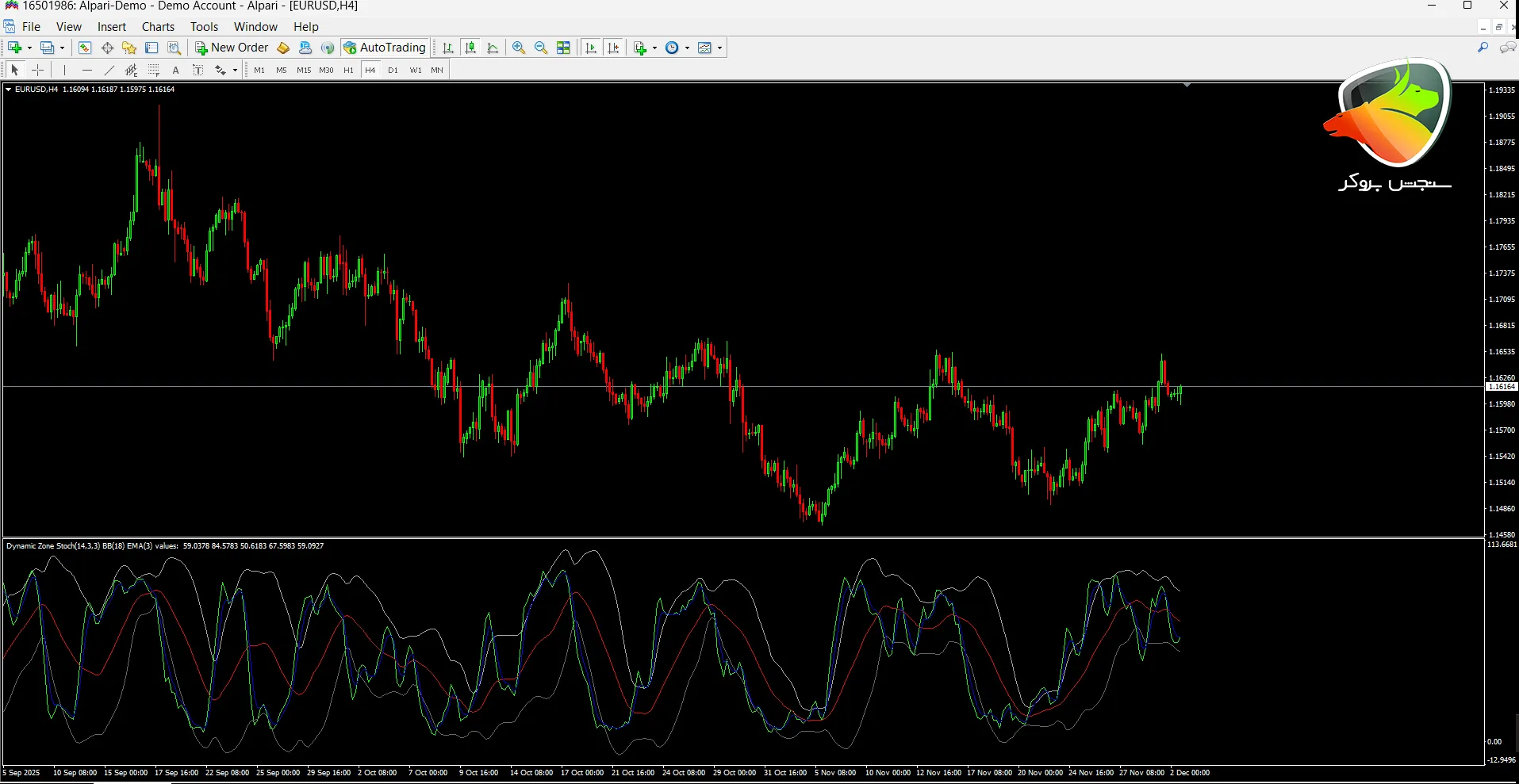Screen dimensions: 1519x784
Task: Switch chart to line chart view
Action: click(x=493, y=48)
